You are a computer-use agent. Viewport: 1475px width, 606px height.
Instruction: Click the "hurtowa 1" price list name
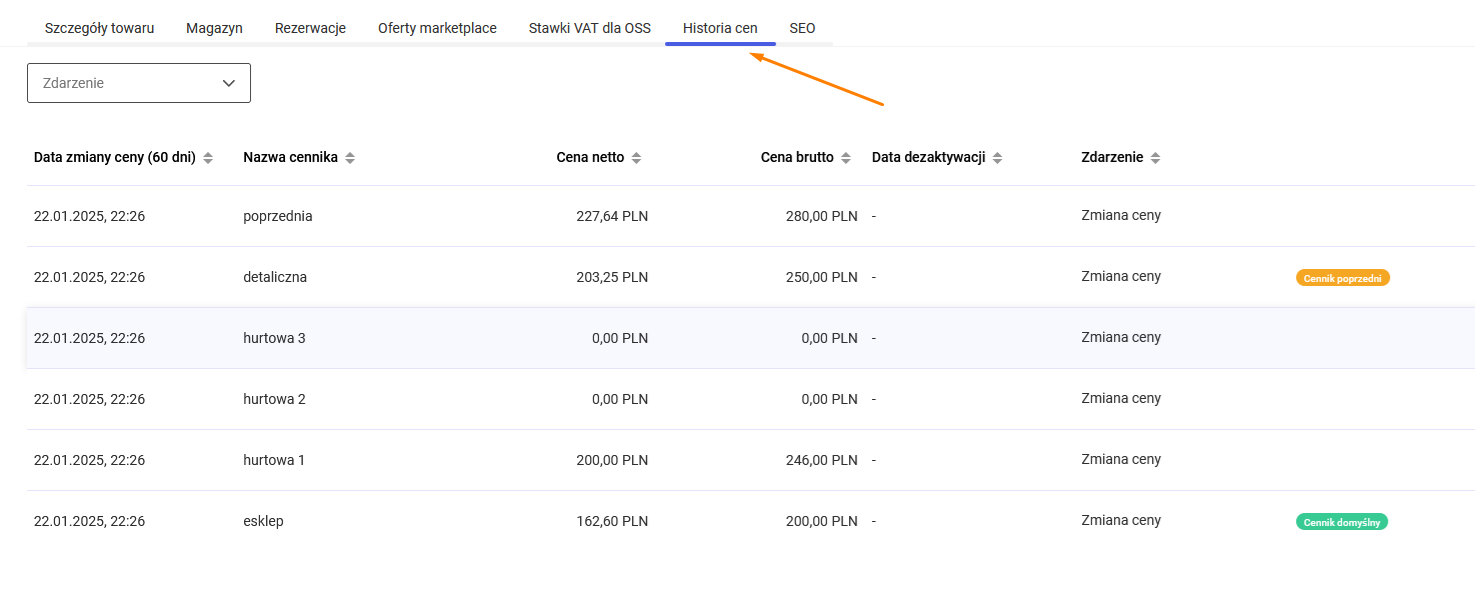click(x=274, y=460)
